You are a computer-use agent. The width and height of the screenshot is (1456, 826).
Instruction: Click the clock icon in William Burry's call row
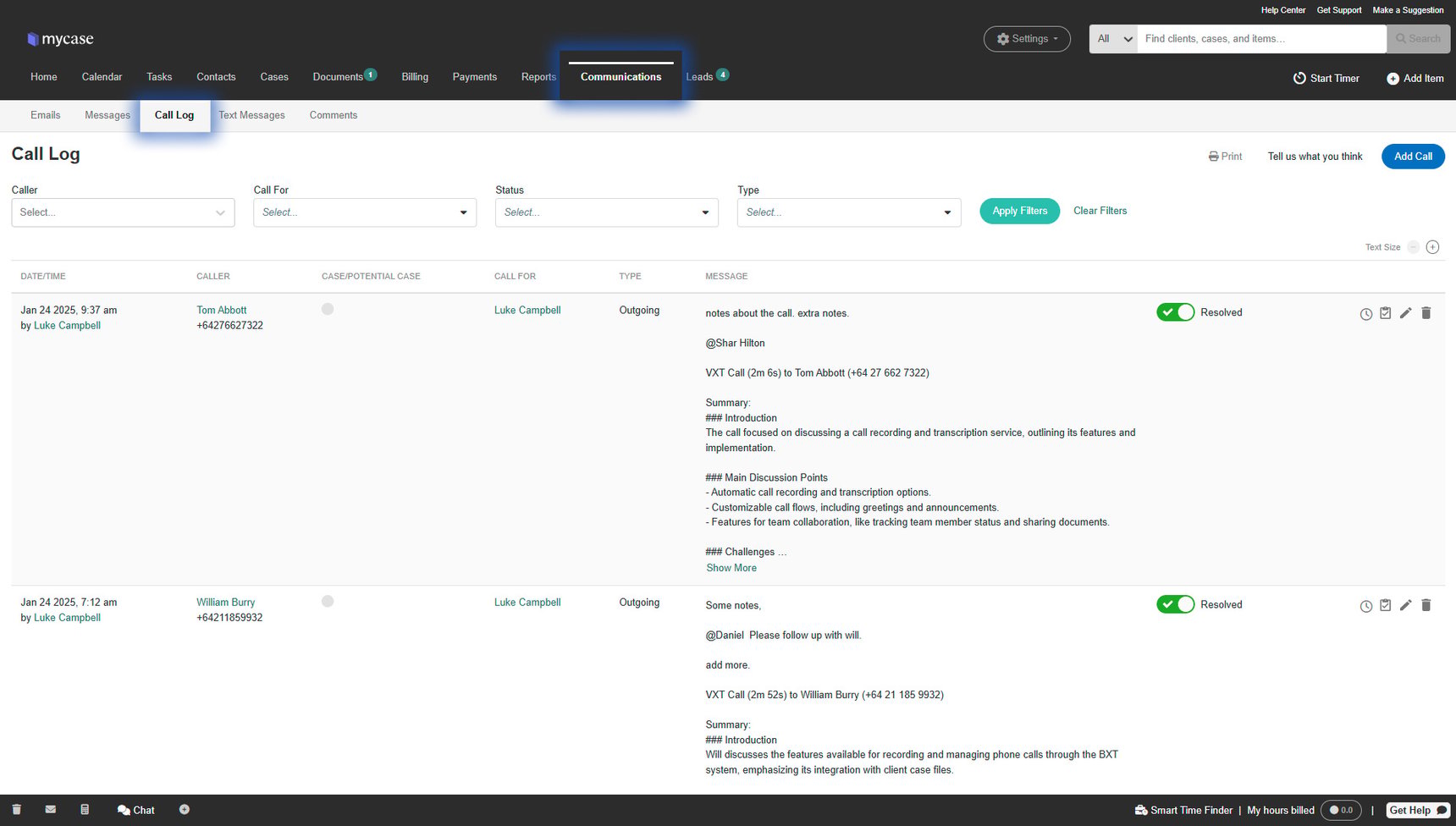click(1365, 606)
